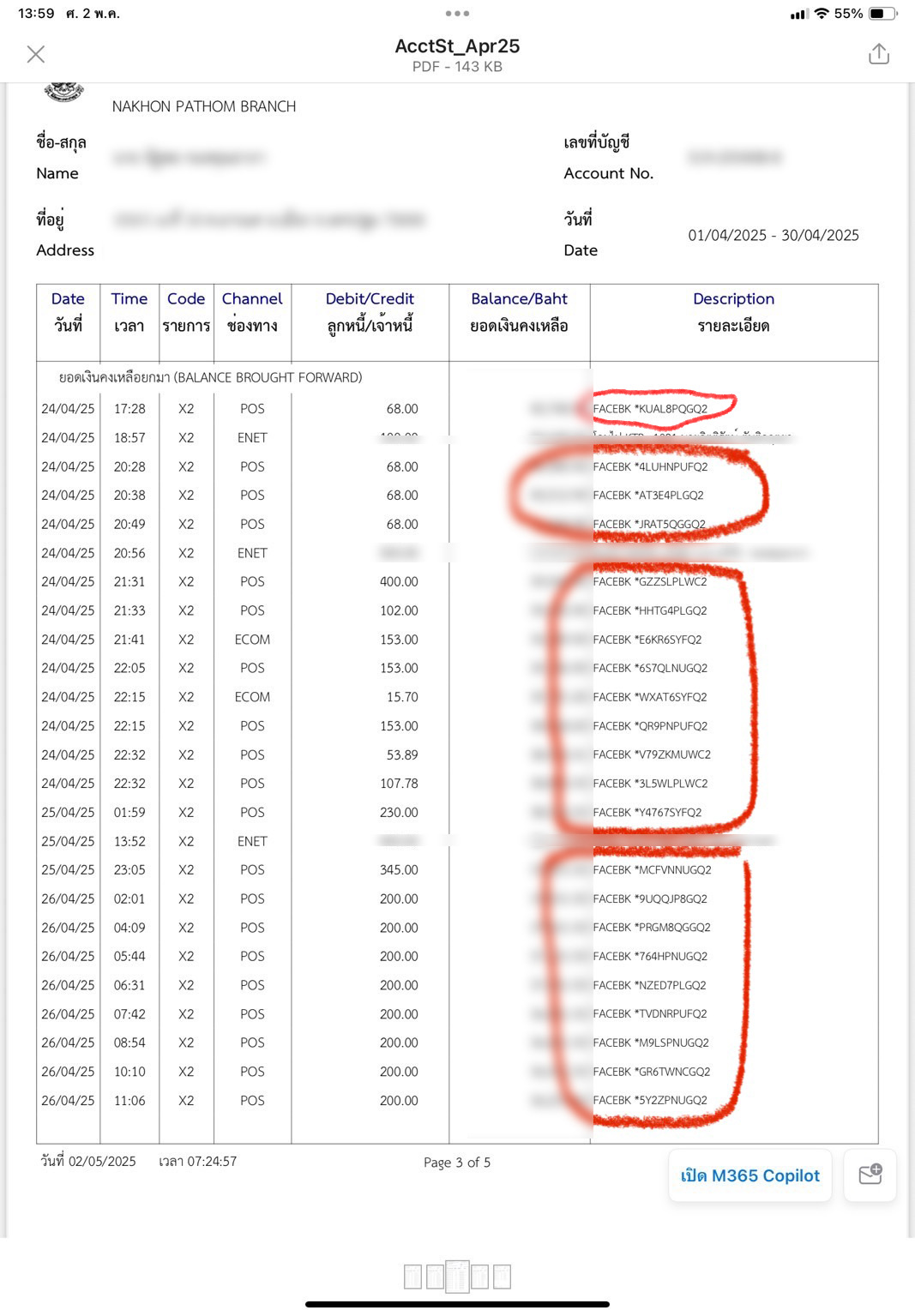The image size is (915, 1316).
Task: Tap the document title AcctSt_Apr25
Action: pos(457,46)
